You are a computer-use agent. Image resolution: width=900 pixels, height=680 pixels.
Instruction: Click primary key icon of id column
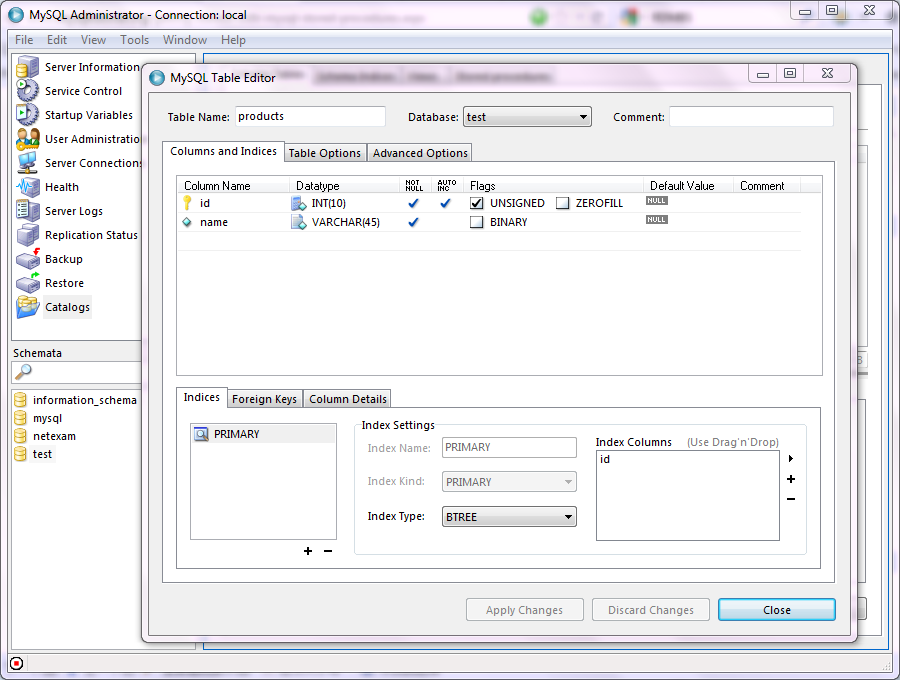coord(187,203)
